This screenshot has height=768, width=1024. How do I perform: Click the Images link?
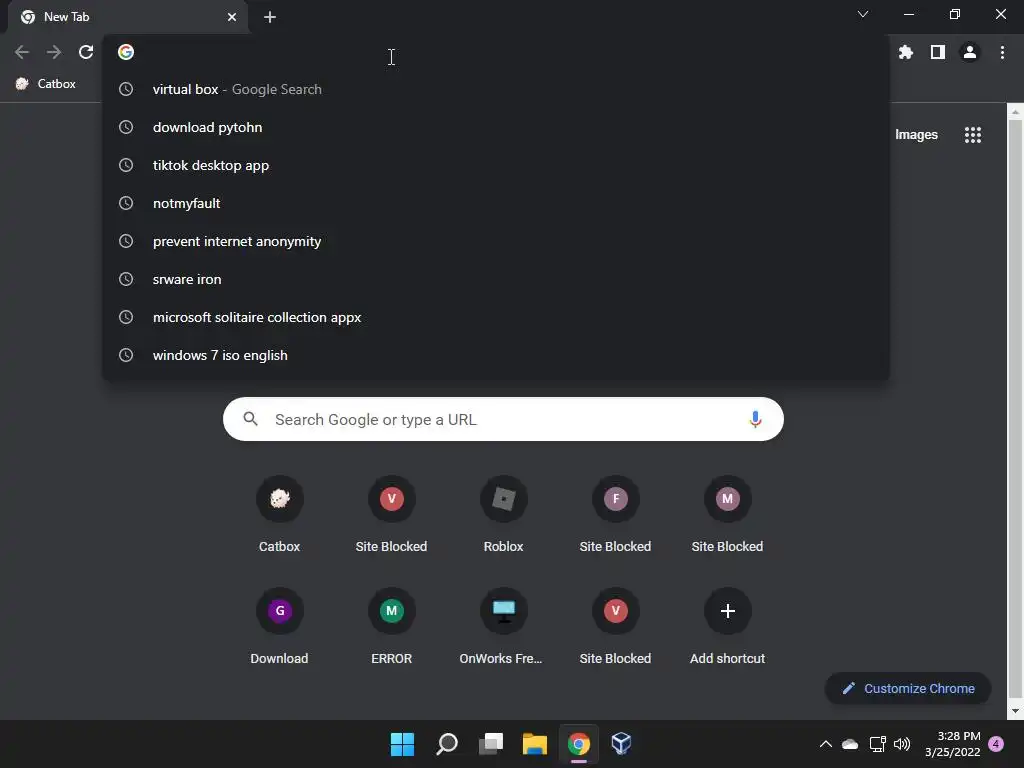click(916, 135)
